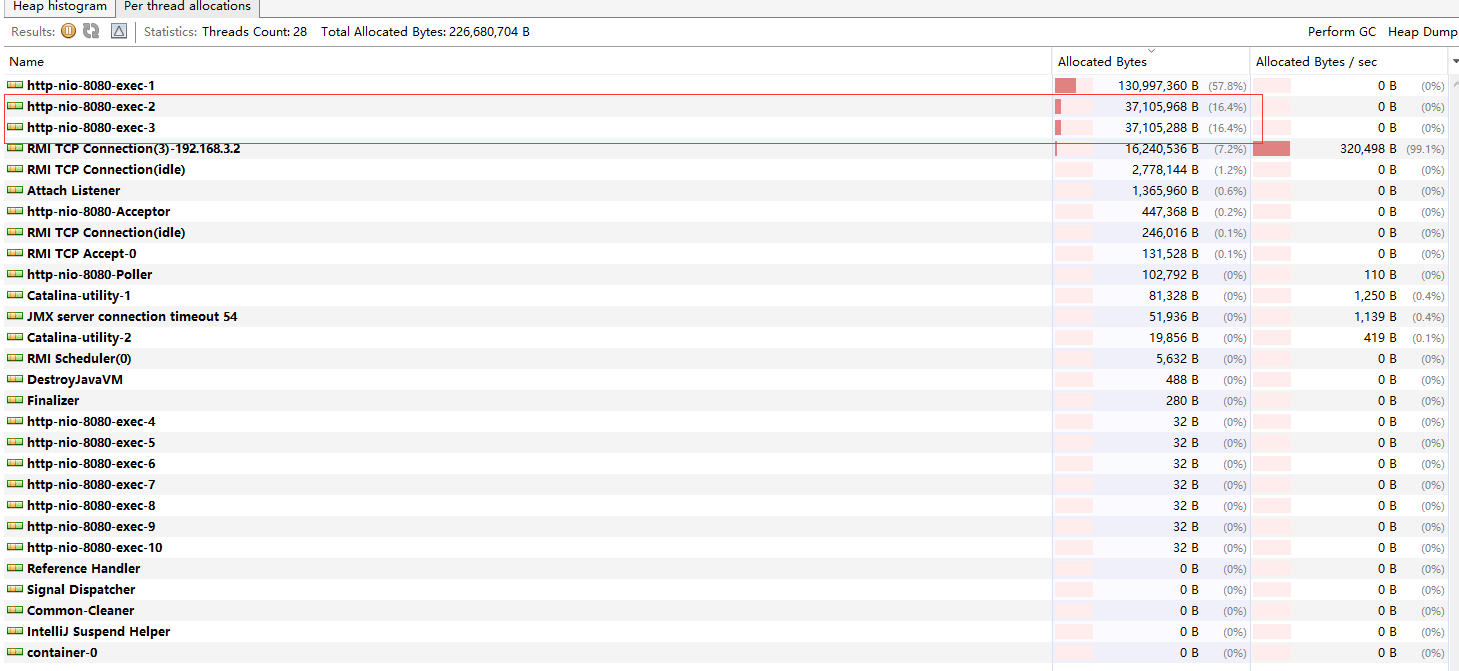
Task: Click thread icon beside Catalina-utility-1
Action: point(15,295)
